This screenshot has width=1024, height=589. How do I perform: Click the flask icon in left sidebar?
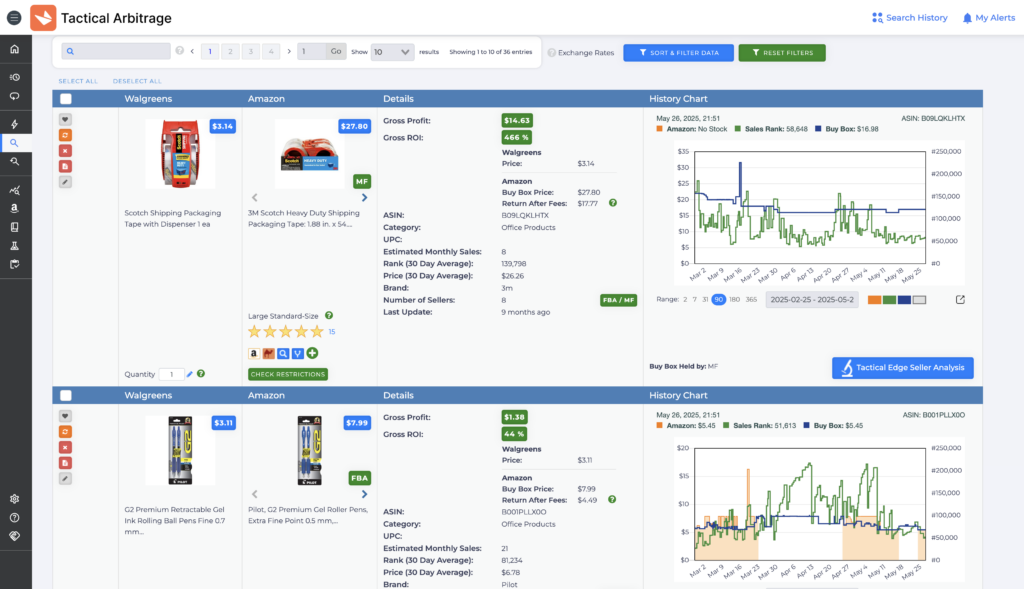click(14, 245)
